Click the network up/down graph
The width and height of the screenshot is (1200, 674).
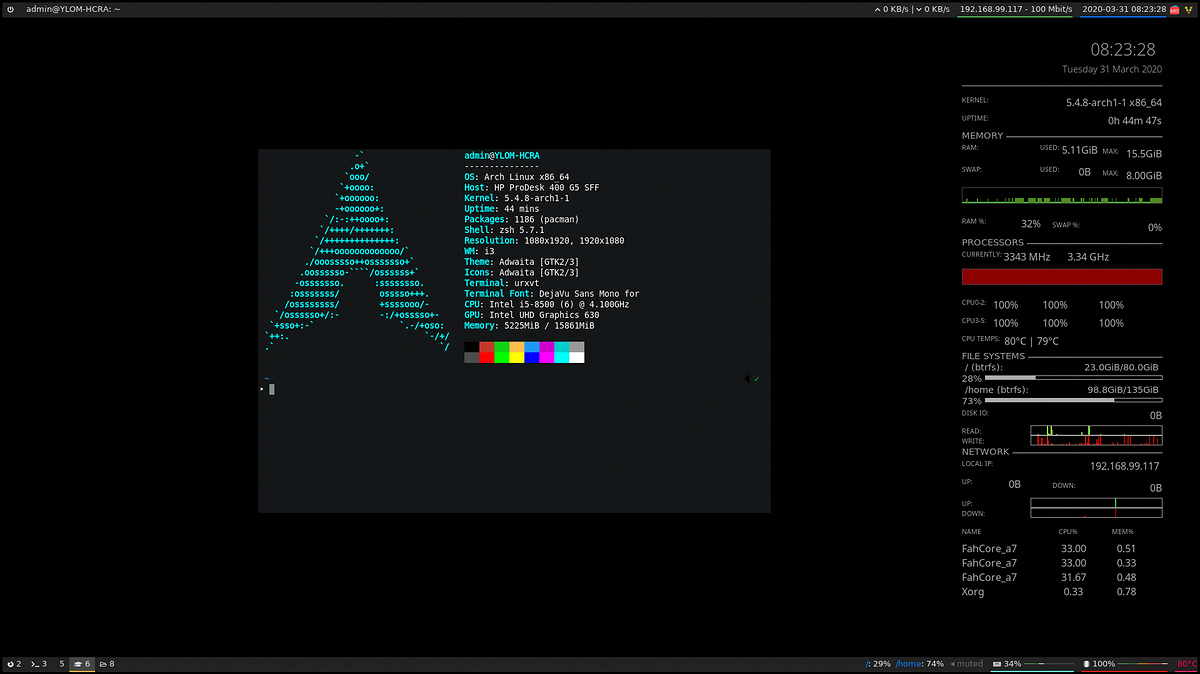pyautogui.click(x=1096, y=507)
